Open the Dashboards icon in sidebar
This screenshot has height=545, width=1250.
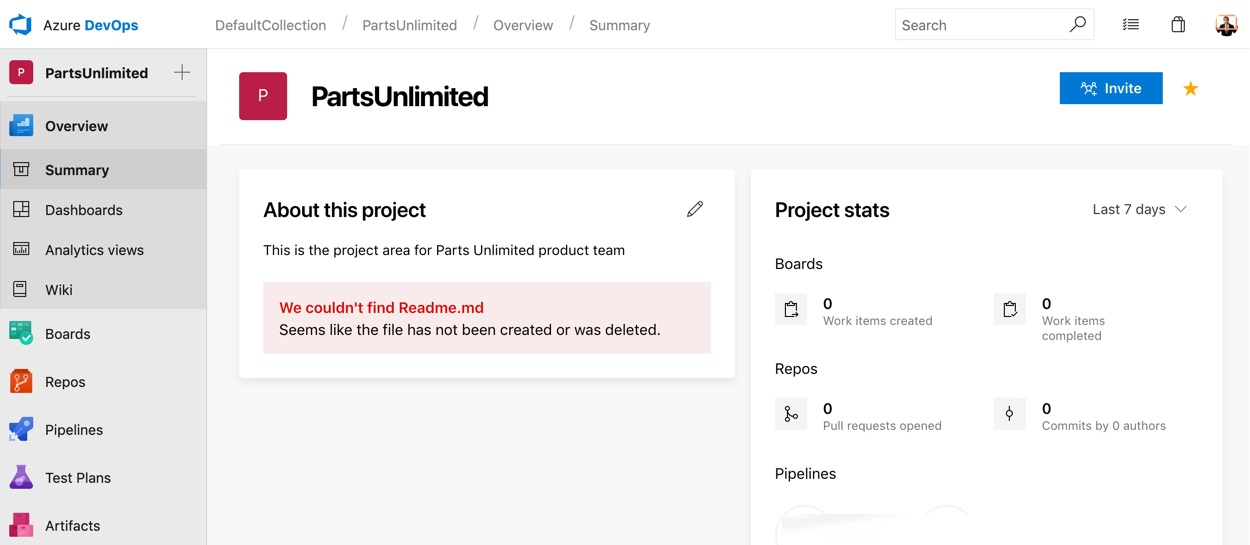click(x=21, y=210)
